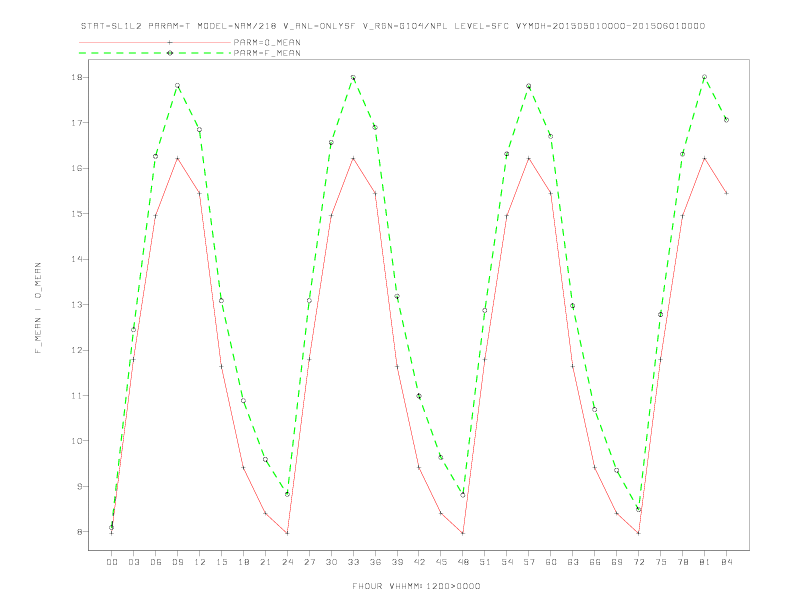Viewport: 792px width, 612px height.
Task: Click x-axis tick label 57
Action: click(x=529, y=562)
